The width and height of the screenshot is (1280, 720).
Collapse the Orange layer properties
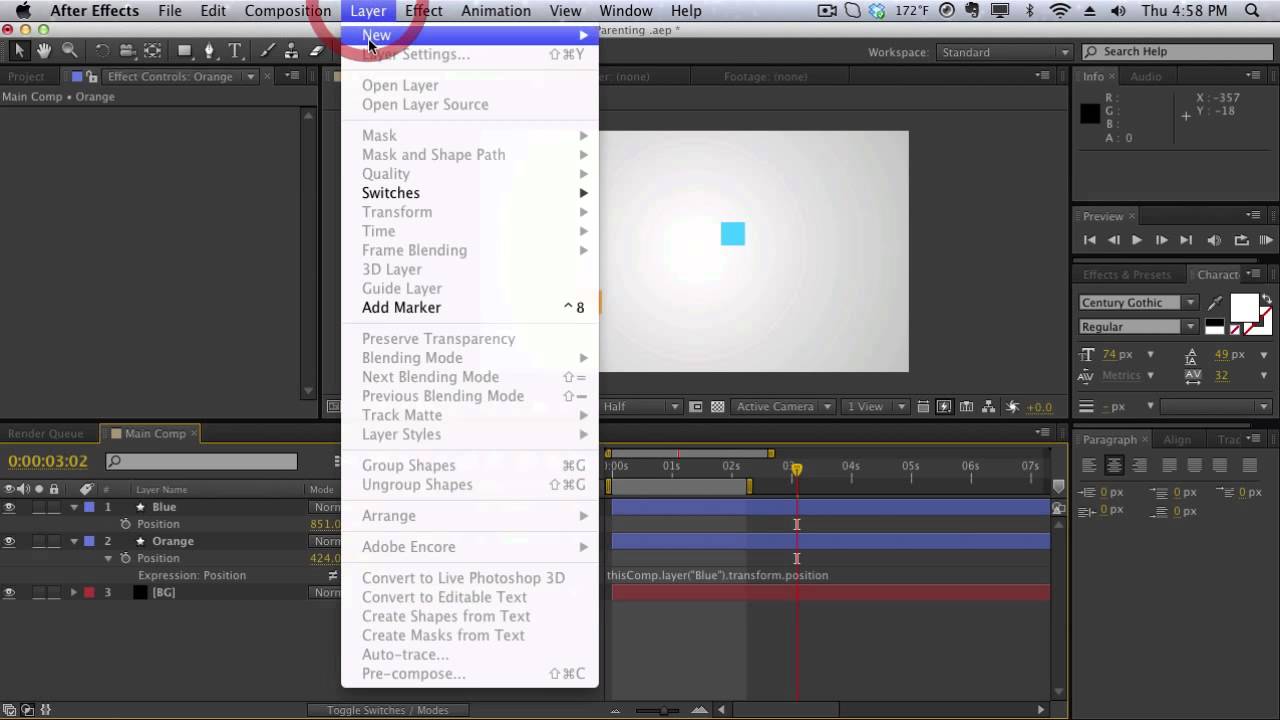pyautogui.click(x=73, y=541)
